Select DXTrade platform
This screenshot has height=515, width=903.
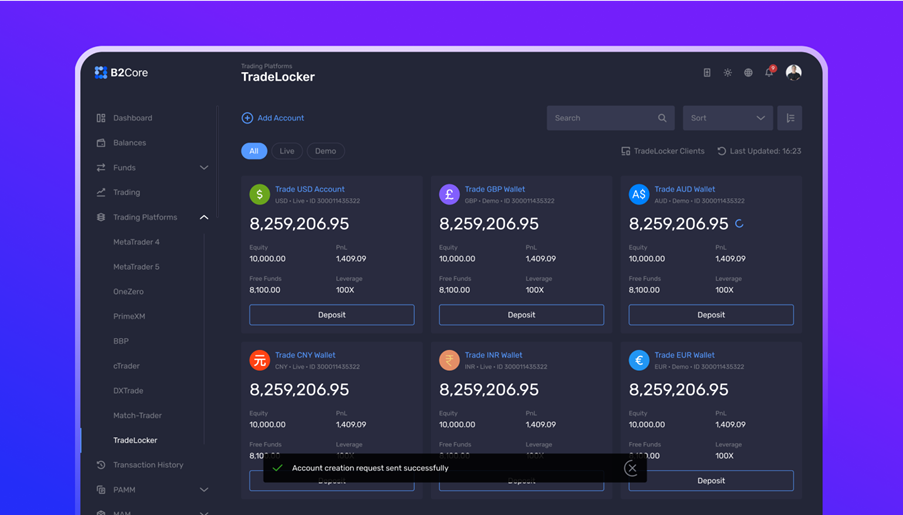coord(128,391)
